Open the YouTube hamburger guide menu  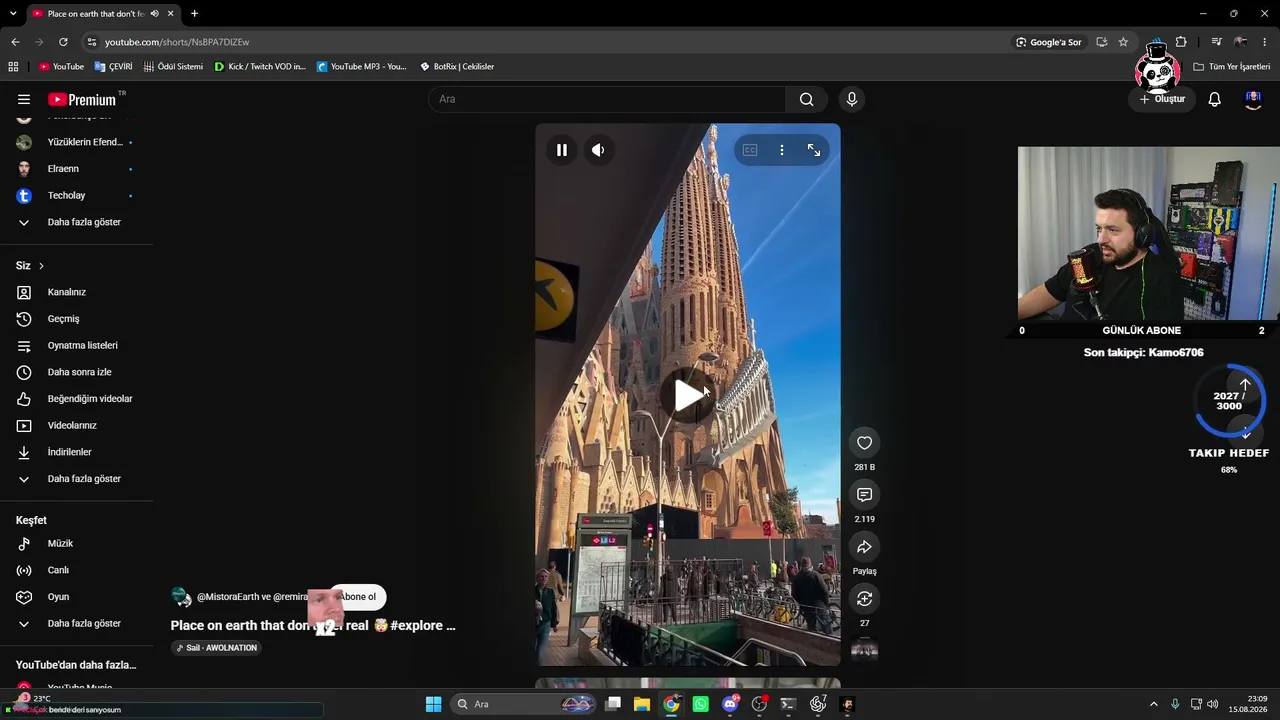(24, 99)
